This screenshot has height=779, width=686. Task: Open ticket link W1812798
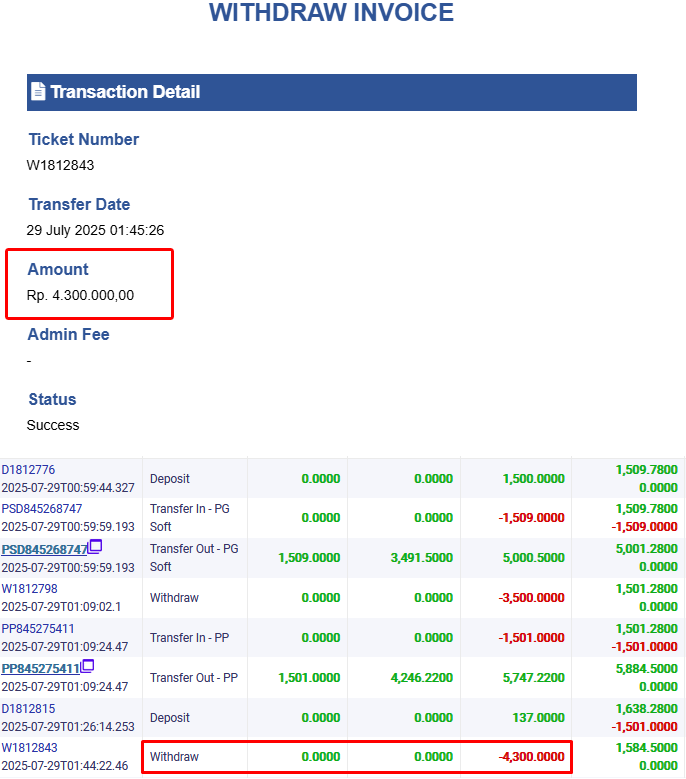(30, 589)
